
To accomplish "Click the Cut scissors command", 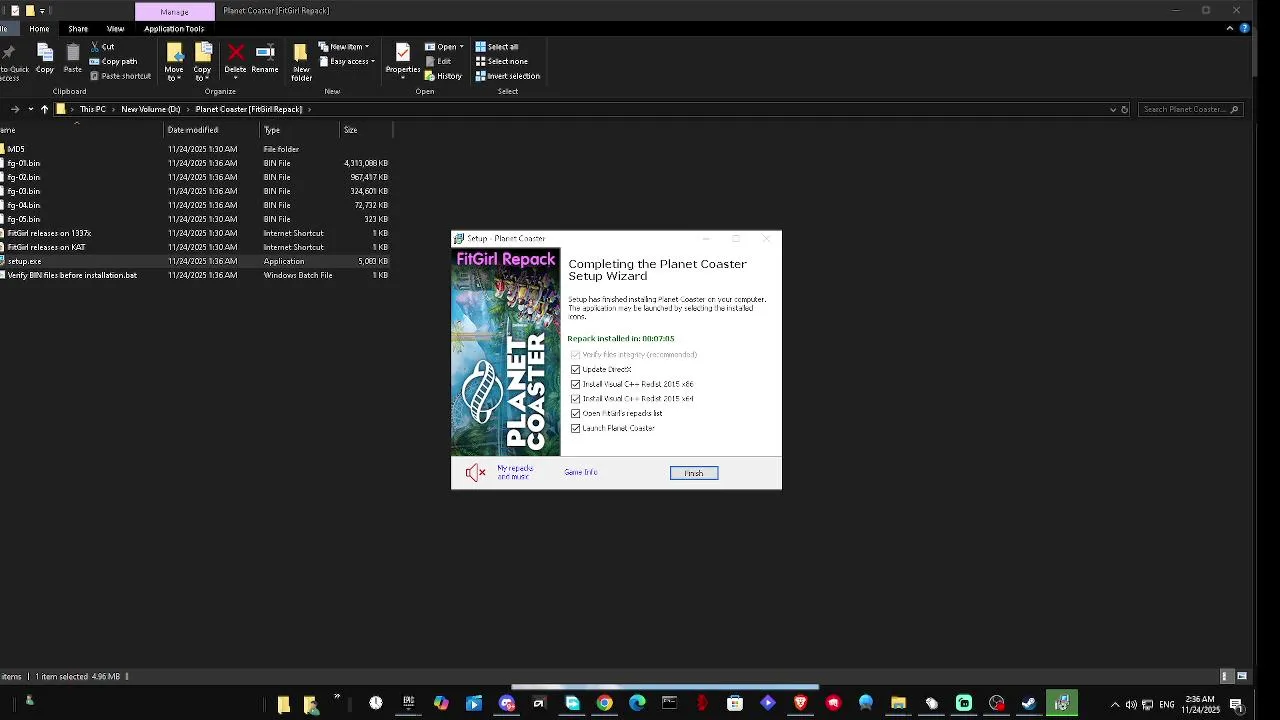I will point(102,47).
